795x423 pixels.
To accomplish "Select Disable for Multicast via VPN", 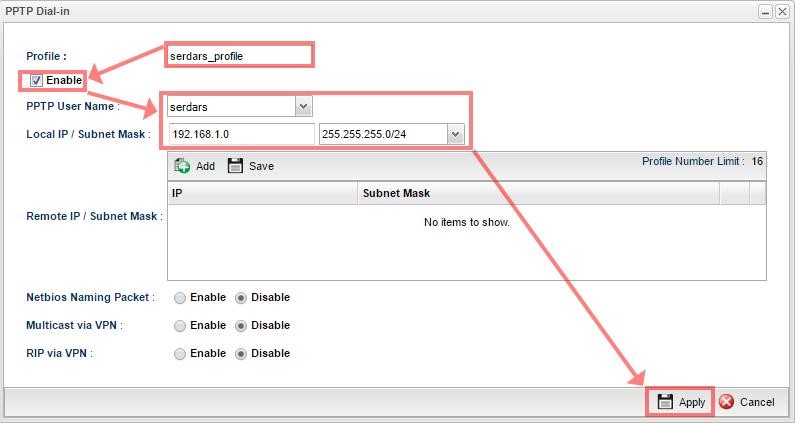I will tap(241, 326).
